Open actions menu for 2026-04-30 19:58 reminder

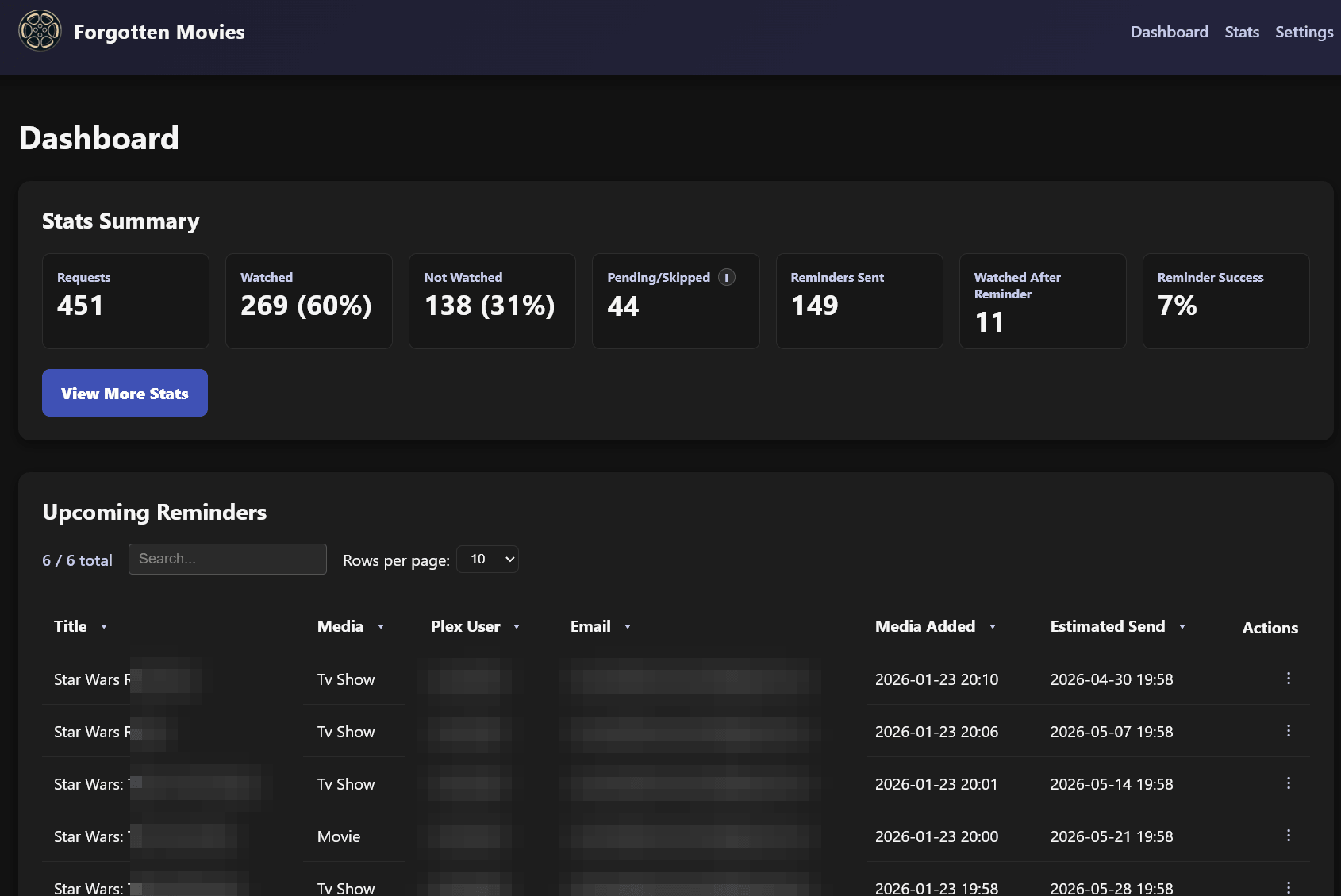(x=1289, y=679)
